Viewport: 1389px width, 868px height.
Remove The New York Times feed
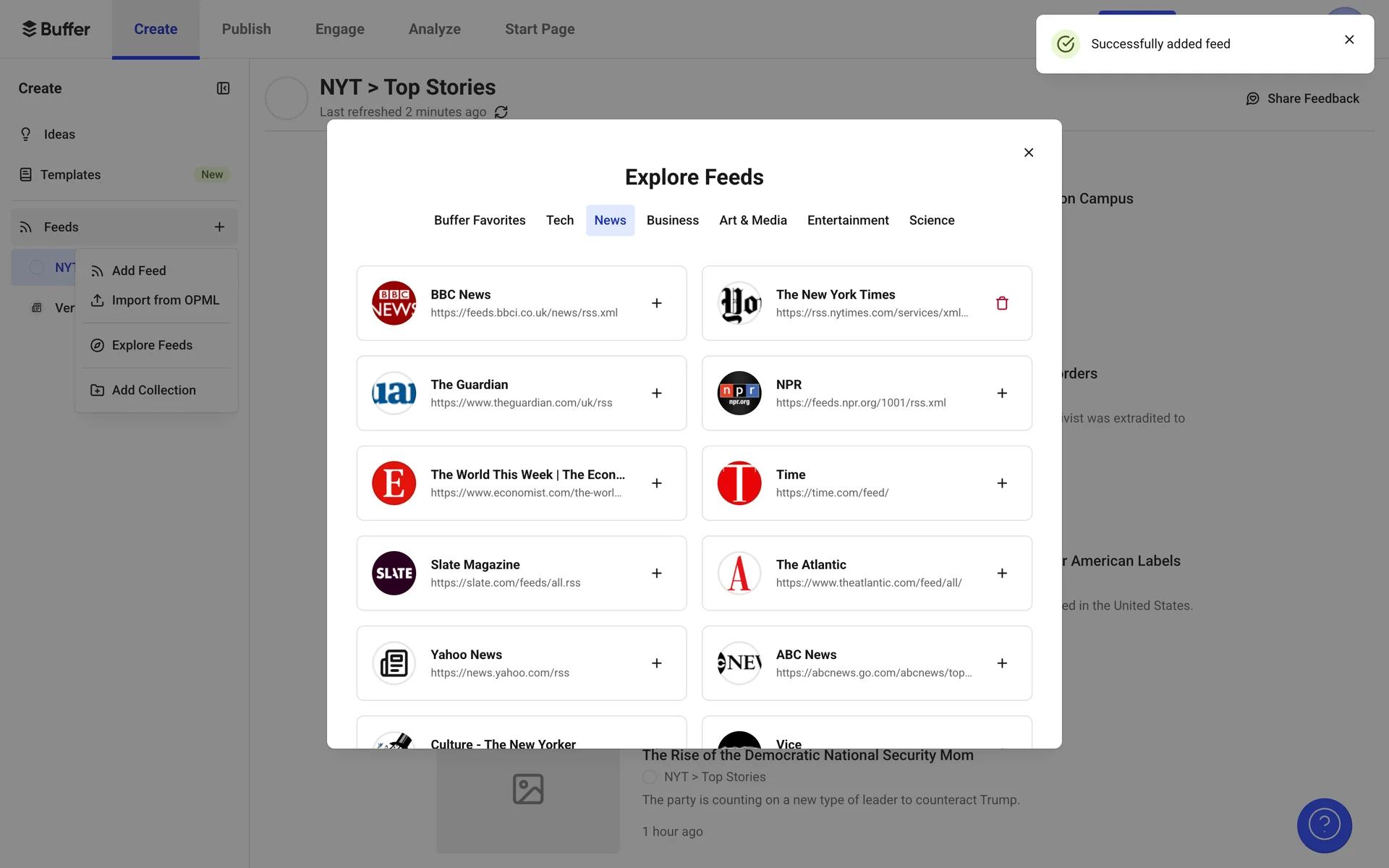(x=1001, y=303)
